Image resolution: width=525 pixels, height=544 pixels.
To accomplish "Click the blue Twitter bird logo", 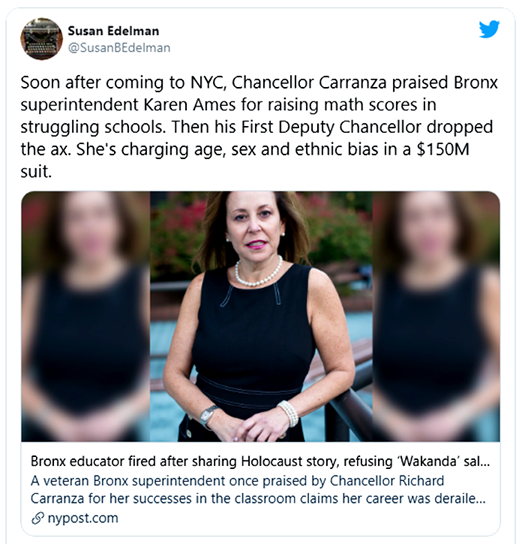I will [x=489, y=29].
